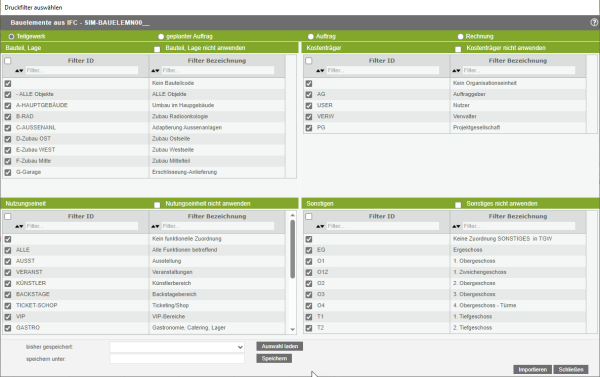Click the 'speichern unter' text field
This screenshot has height=377, width=600.
pyautogui.click(x=177, y=359)
